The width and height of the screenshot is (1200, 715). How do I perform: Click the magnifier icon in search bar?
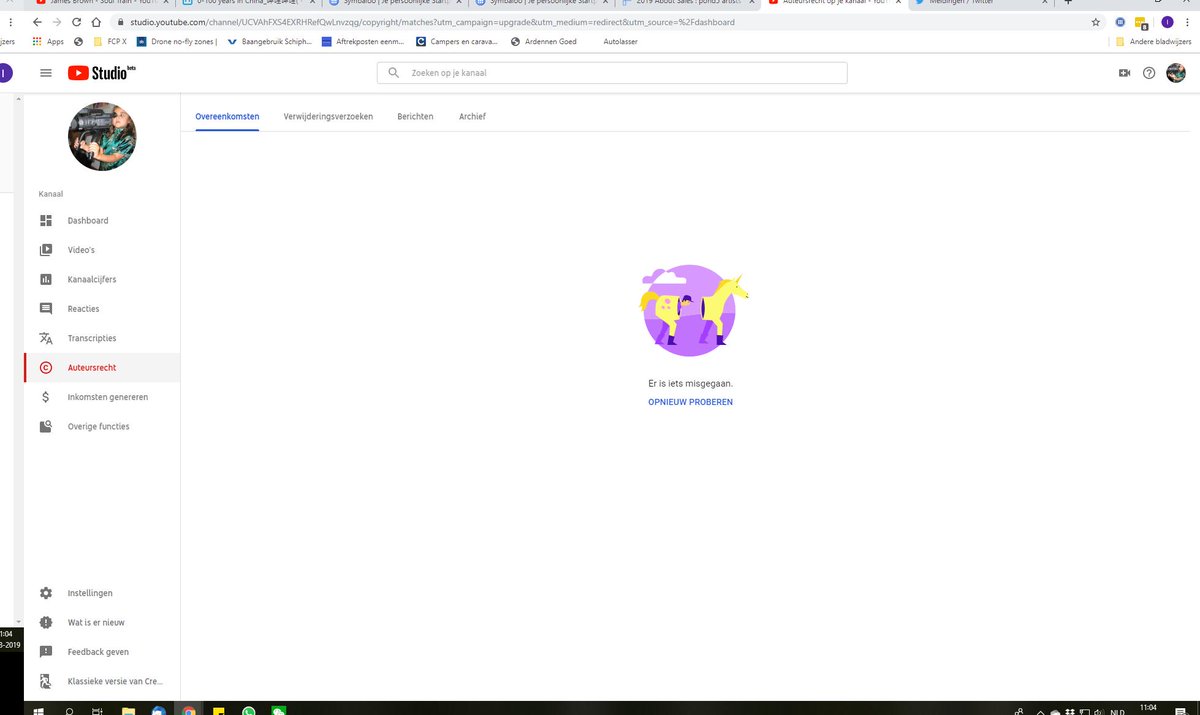pyautogui.click(x=393, y=73)
